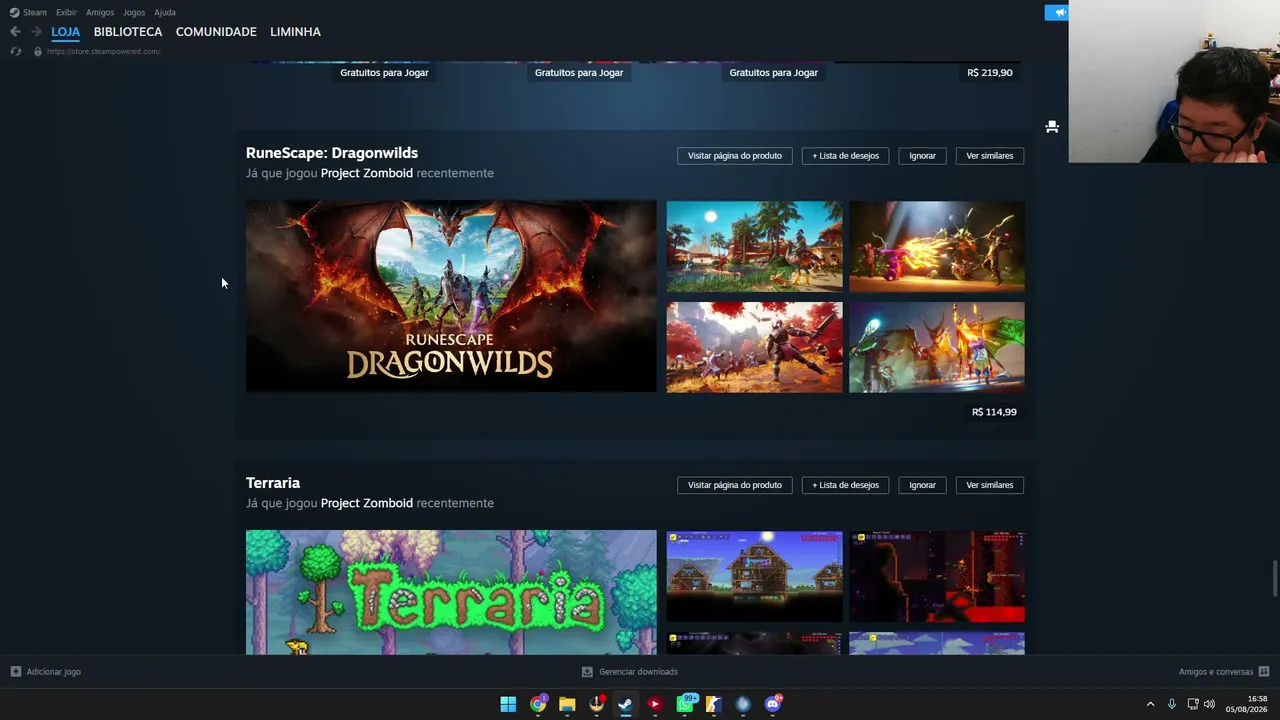Screen dimensions: 1280x720
Task: Switch to the BIBLIOTECA tab
Action: (128, 32)
